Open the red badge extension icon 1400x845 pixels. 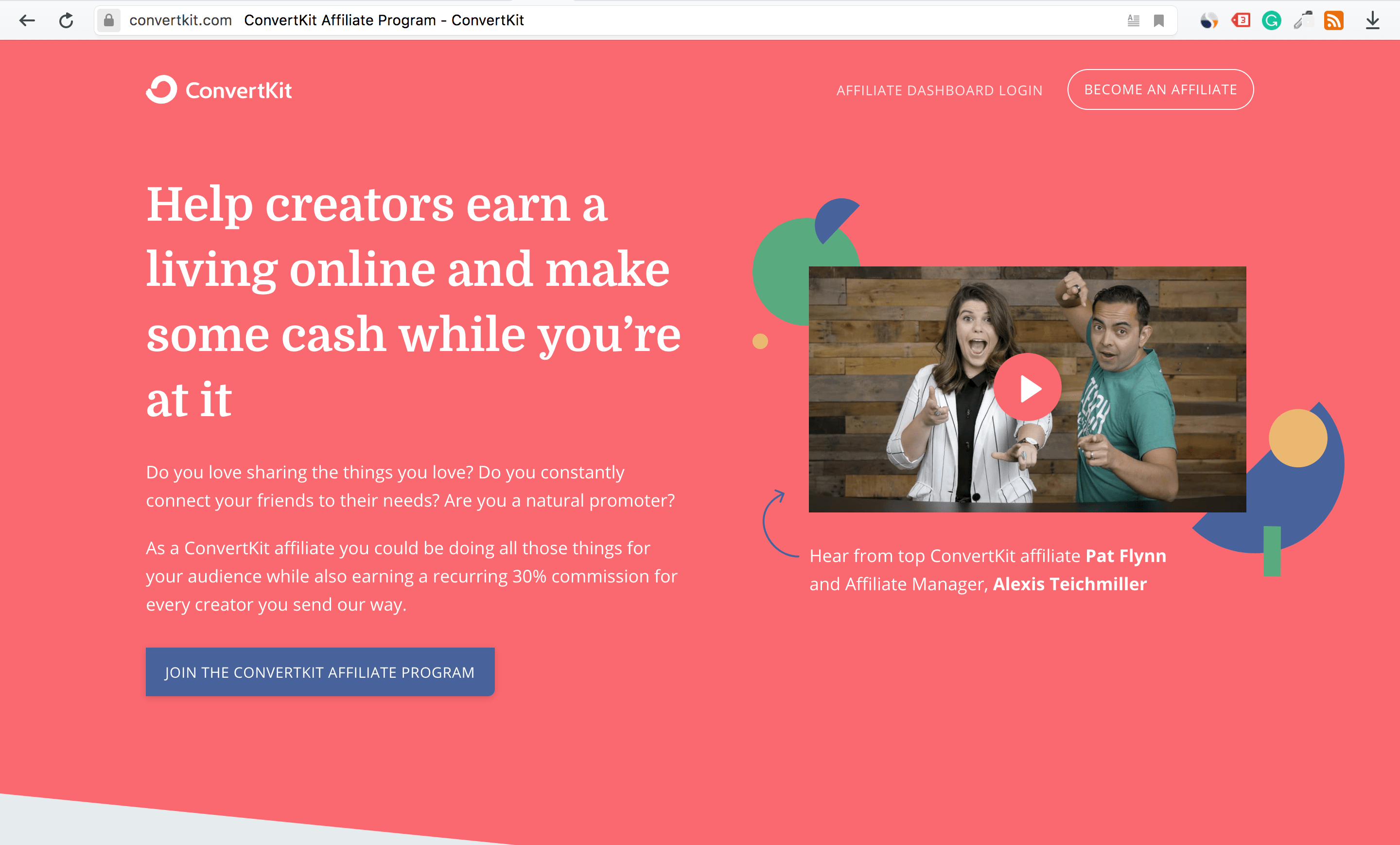[1241, 21]
